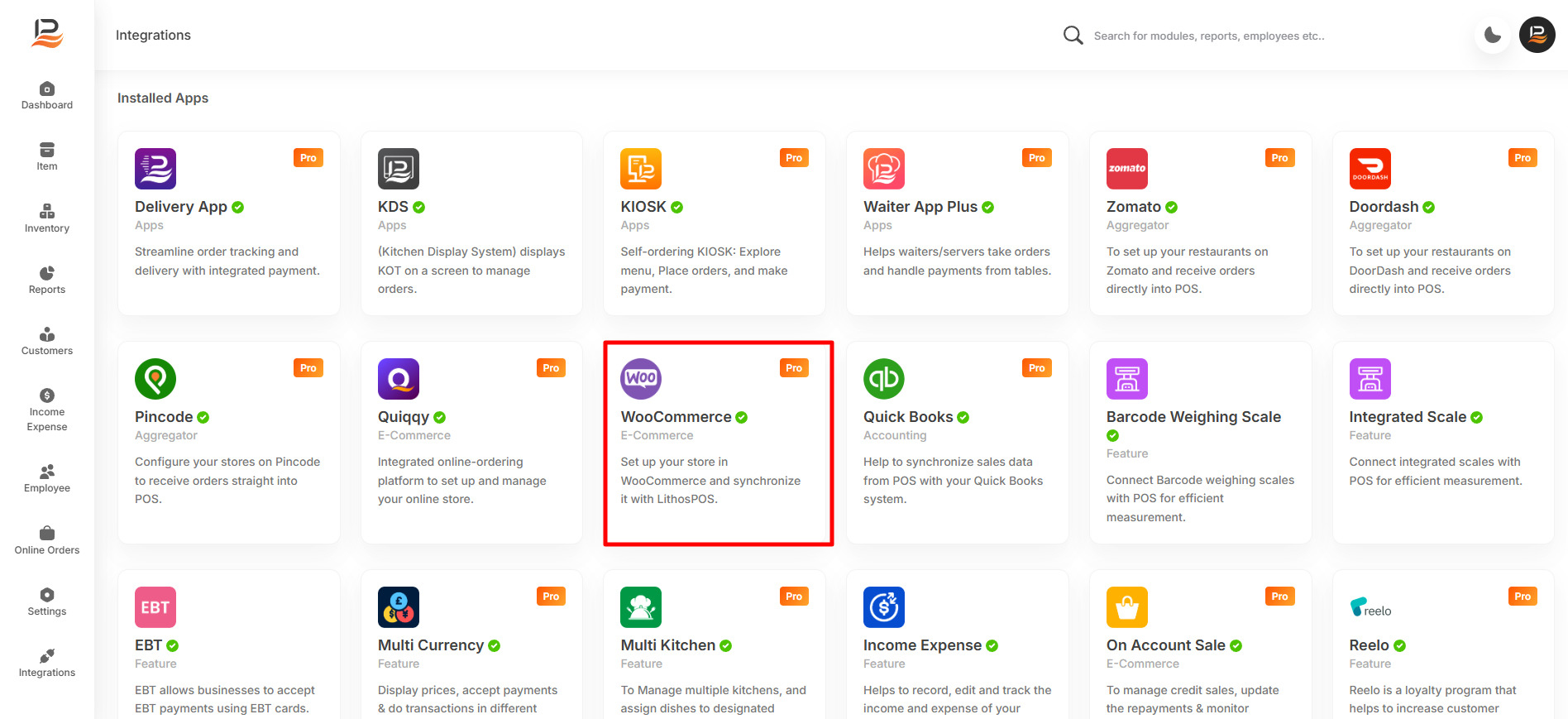Click the Quick Books qb icon
Viewport: 1568px width, 719px height.
click(884, 379)
